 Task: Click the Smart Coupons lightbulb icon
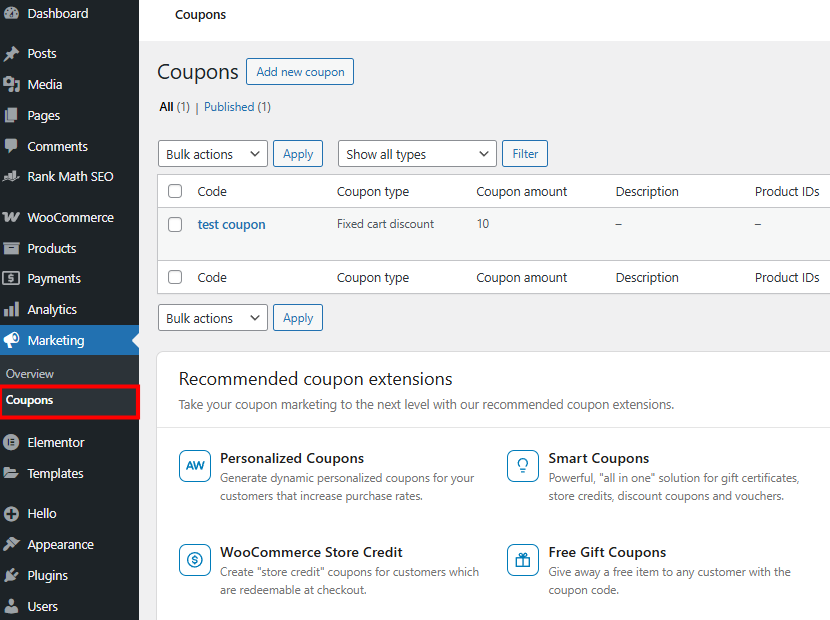[x=522, y=466]
